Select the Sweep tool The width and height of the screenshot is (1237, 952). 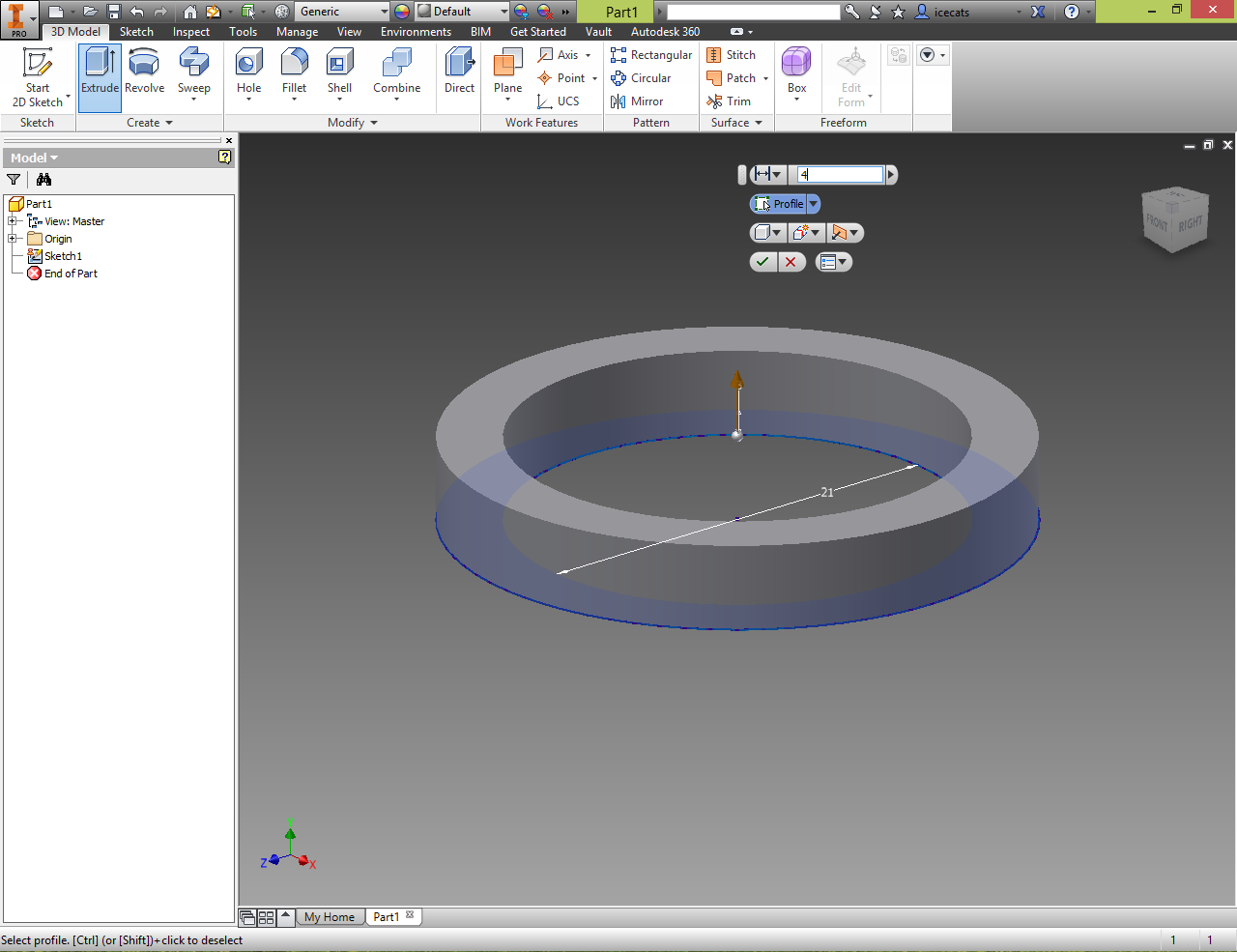[x=193, y=74]
